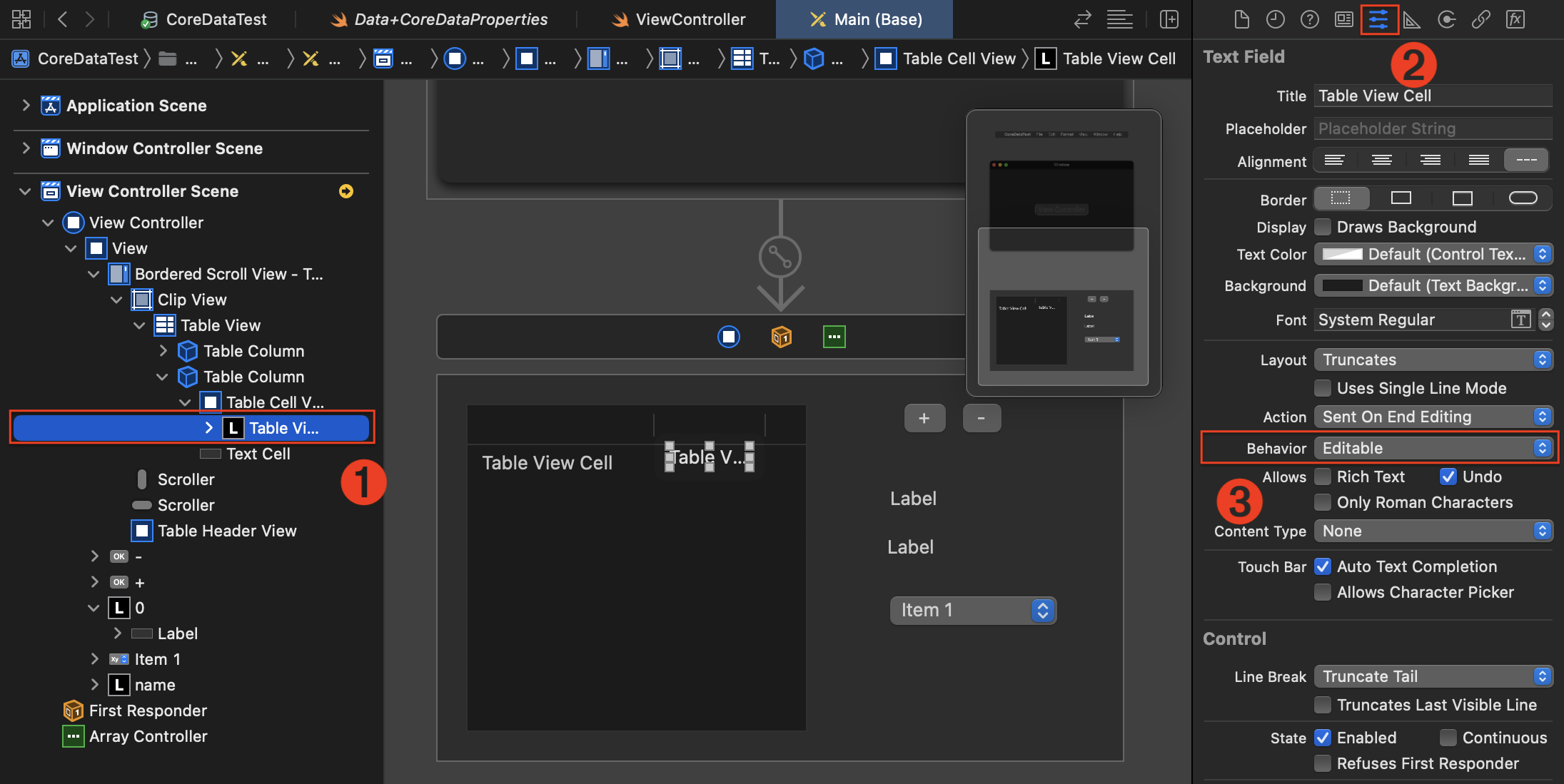
Task: Click the Text Color swatch
Action: pos(1342,254)
